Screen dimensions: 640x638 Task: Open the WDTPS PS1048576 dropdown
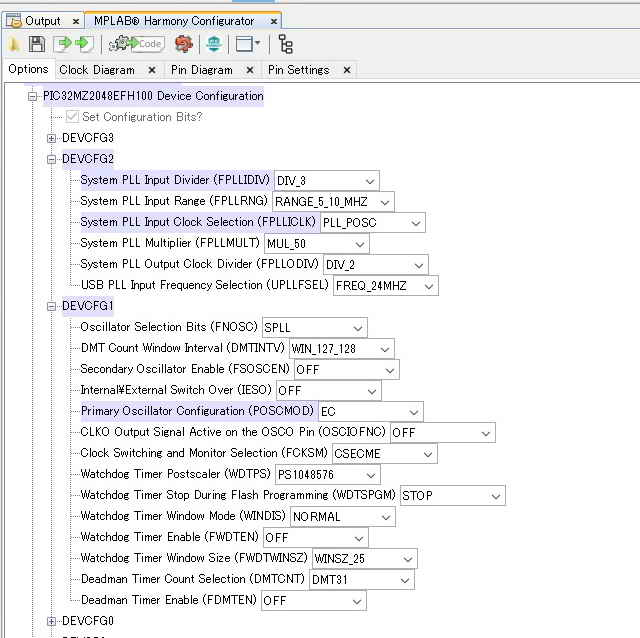[x=328, y=475]
